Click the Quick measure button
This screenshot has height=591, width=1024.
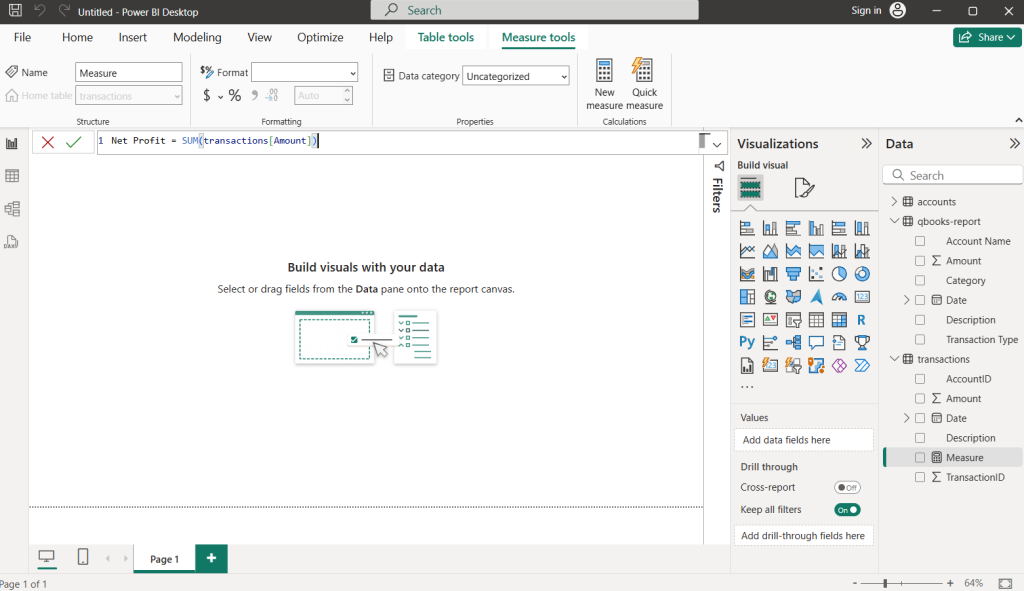644,84
